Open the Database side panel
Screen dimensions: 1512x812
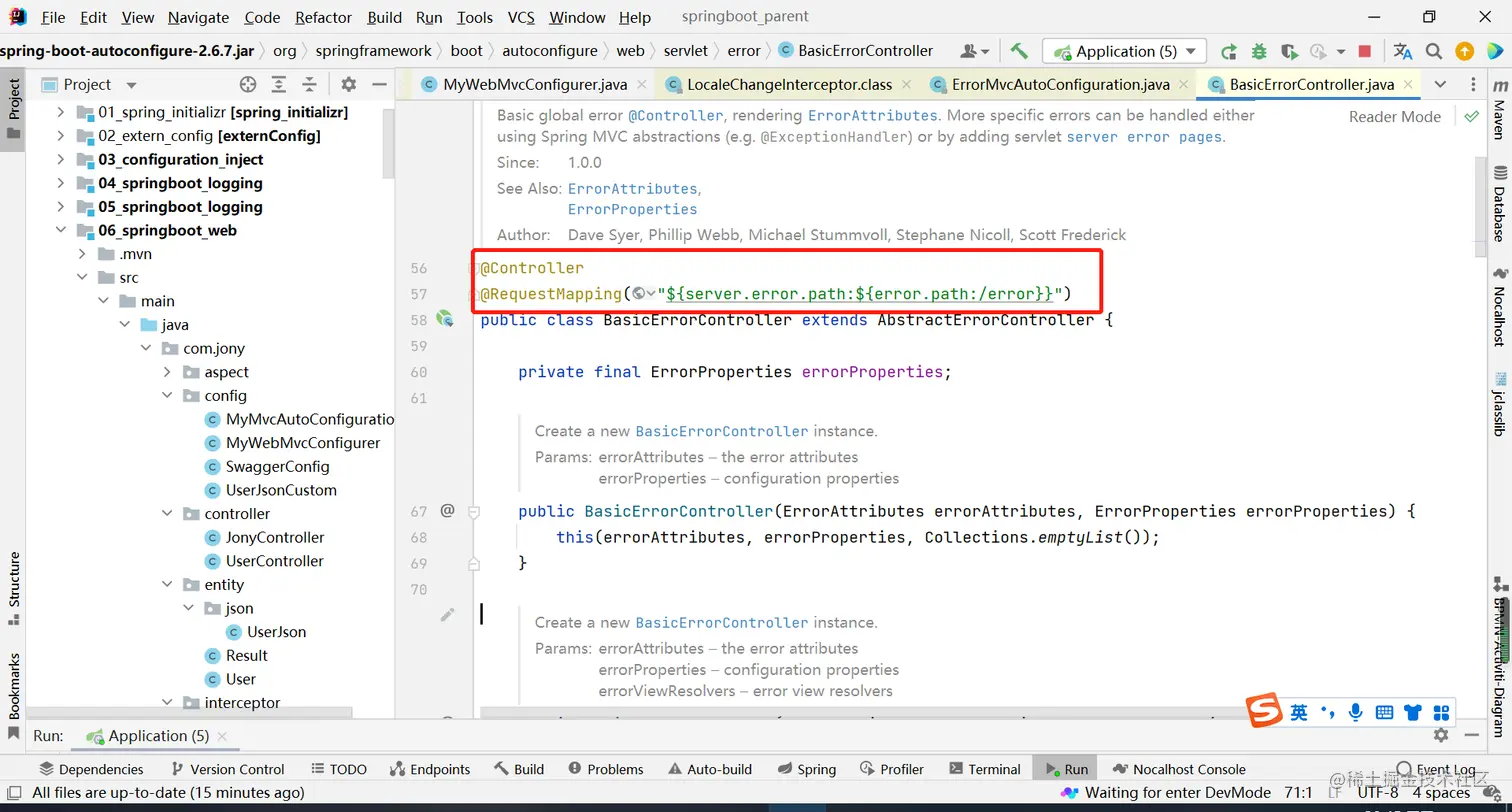pyautogui.click(x=1499, y=205)
